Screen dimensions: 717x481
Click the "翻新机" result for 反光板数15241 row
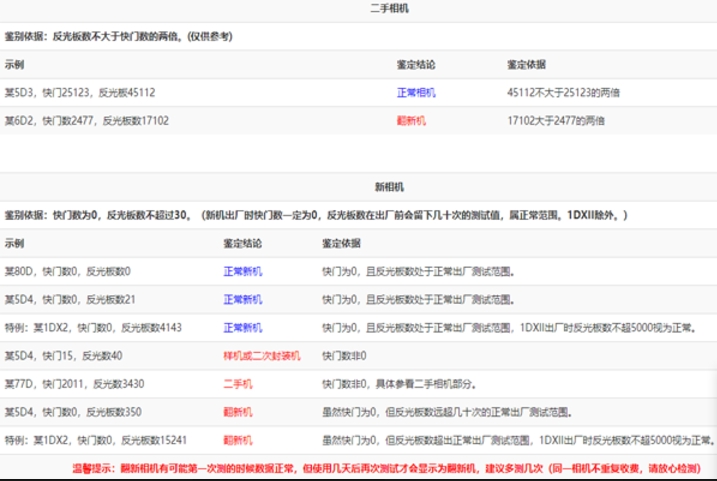237,439
